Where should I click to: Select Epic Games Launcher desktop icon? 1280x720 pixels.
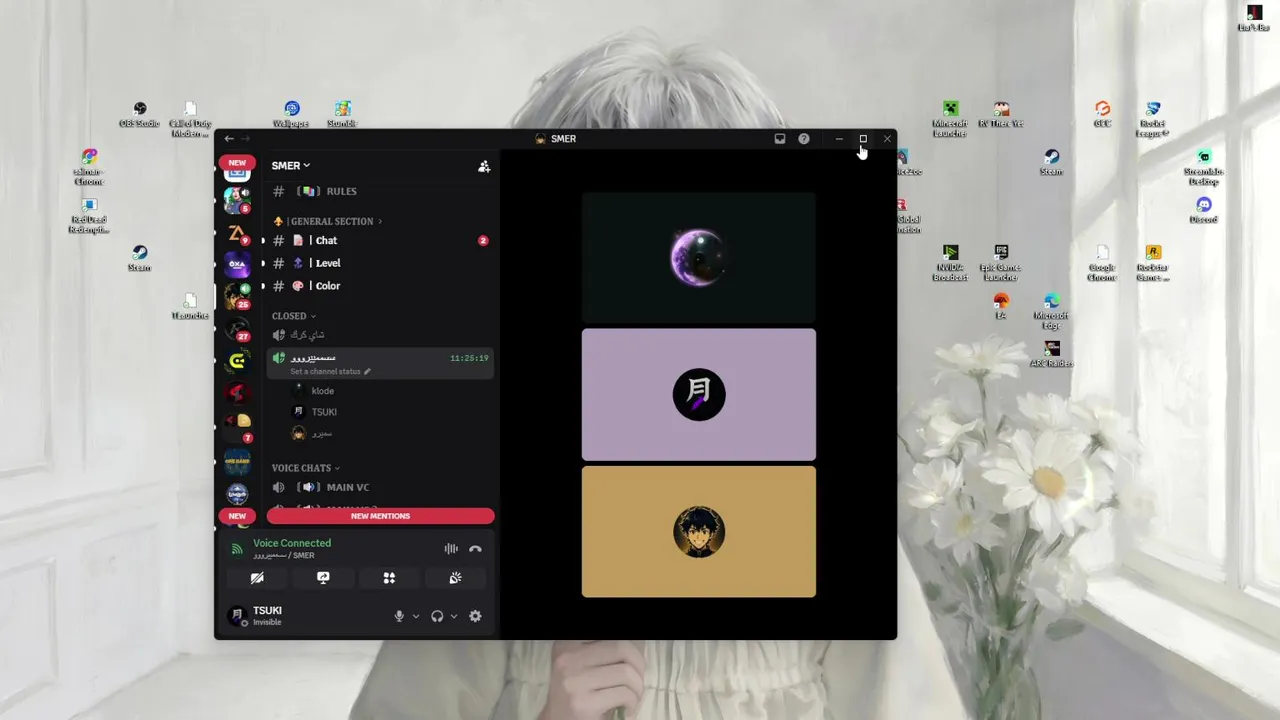(x=1000, y=264)
